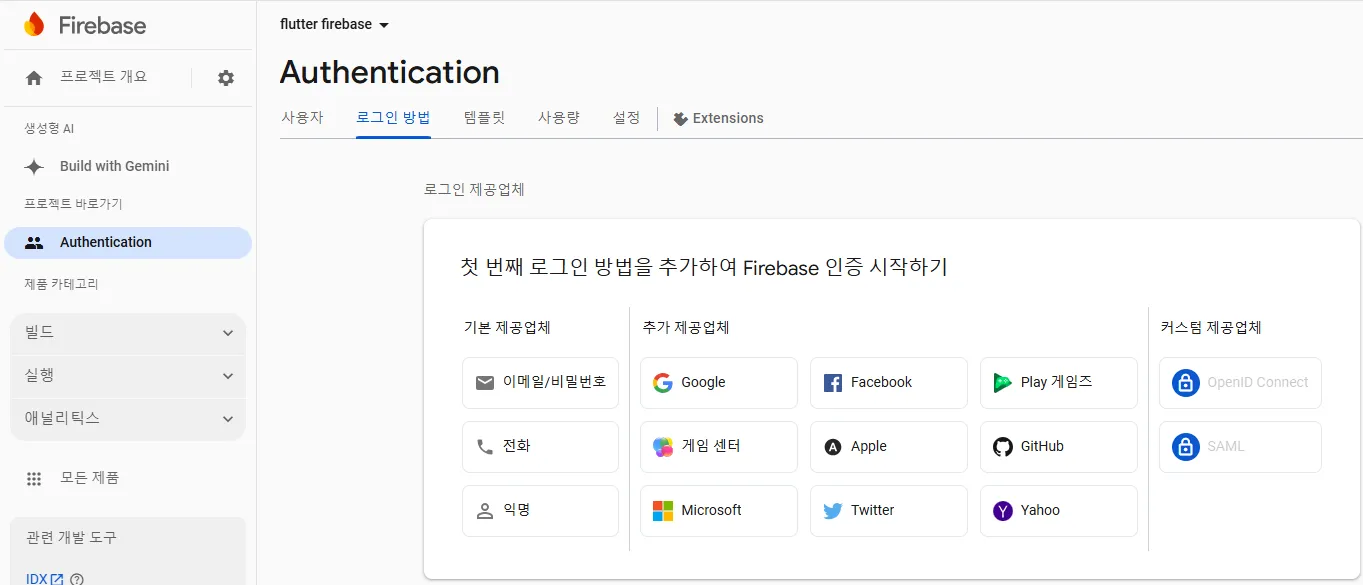Click the Game Center bubbles icon
Viewport: 1363px width, 585px height.
(662, 447)
